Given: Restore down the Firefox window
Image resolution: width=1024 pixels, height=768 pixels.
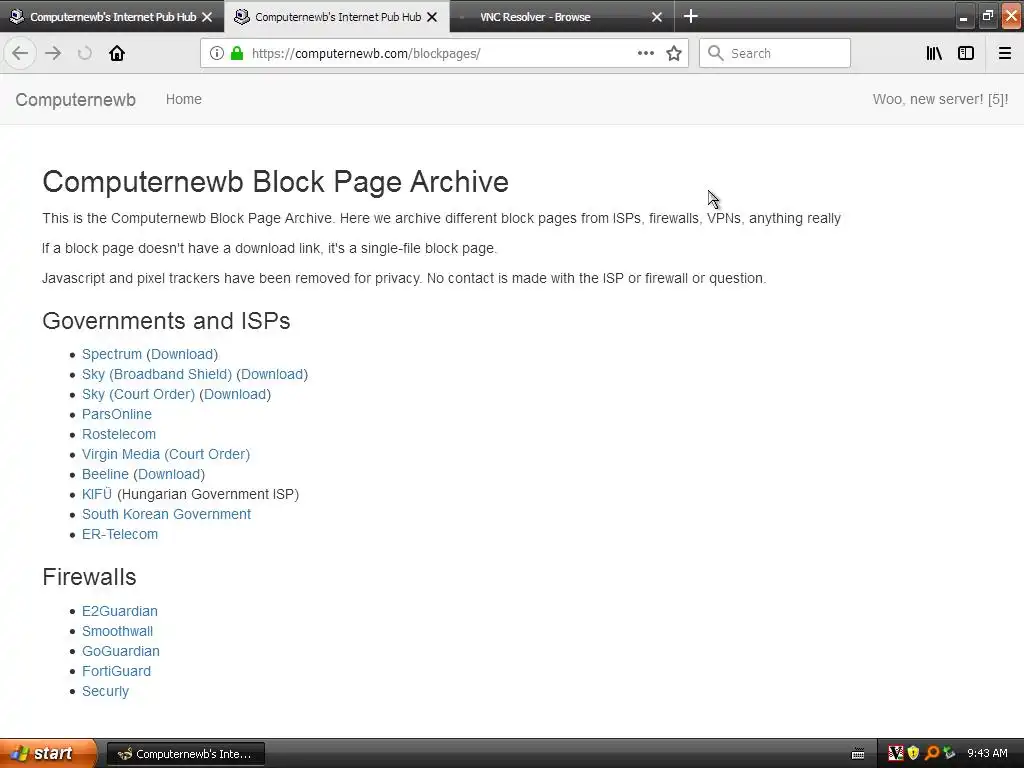Looking at the screenshot, I should click(x=987, y=16).
